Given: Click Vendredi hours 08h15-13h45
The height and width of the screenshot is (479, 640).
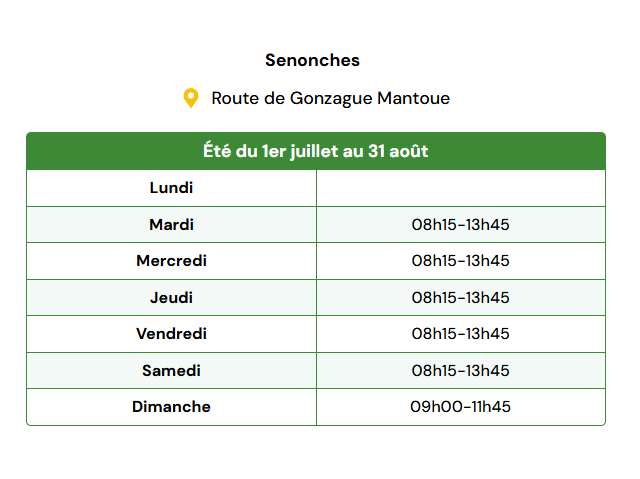Looking at the screenshot, I should click(x=460, y=334).
